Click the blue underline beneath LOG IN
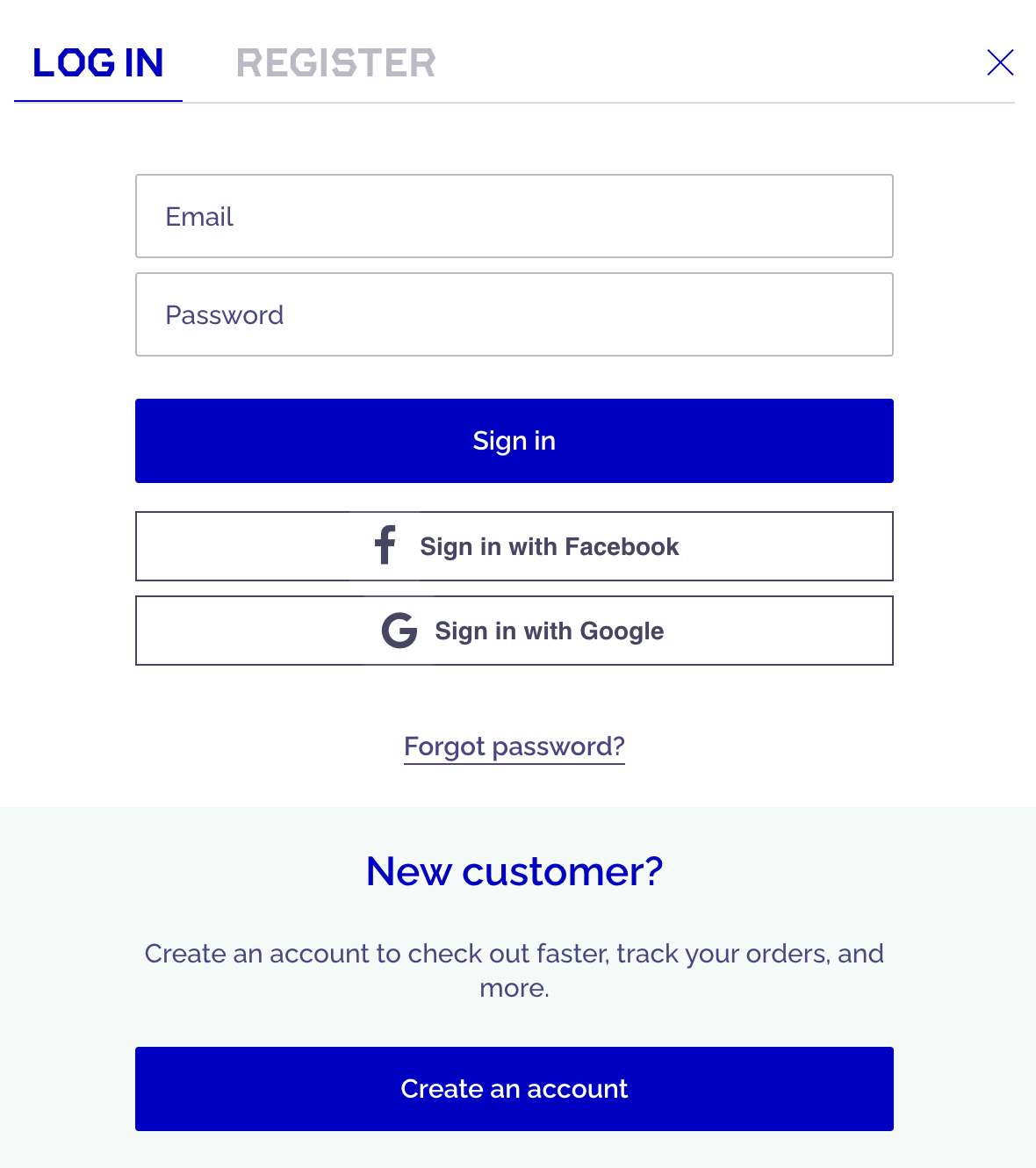Viewport: 1036px width, 1168px height. point(98,101)
